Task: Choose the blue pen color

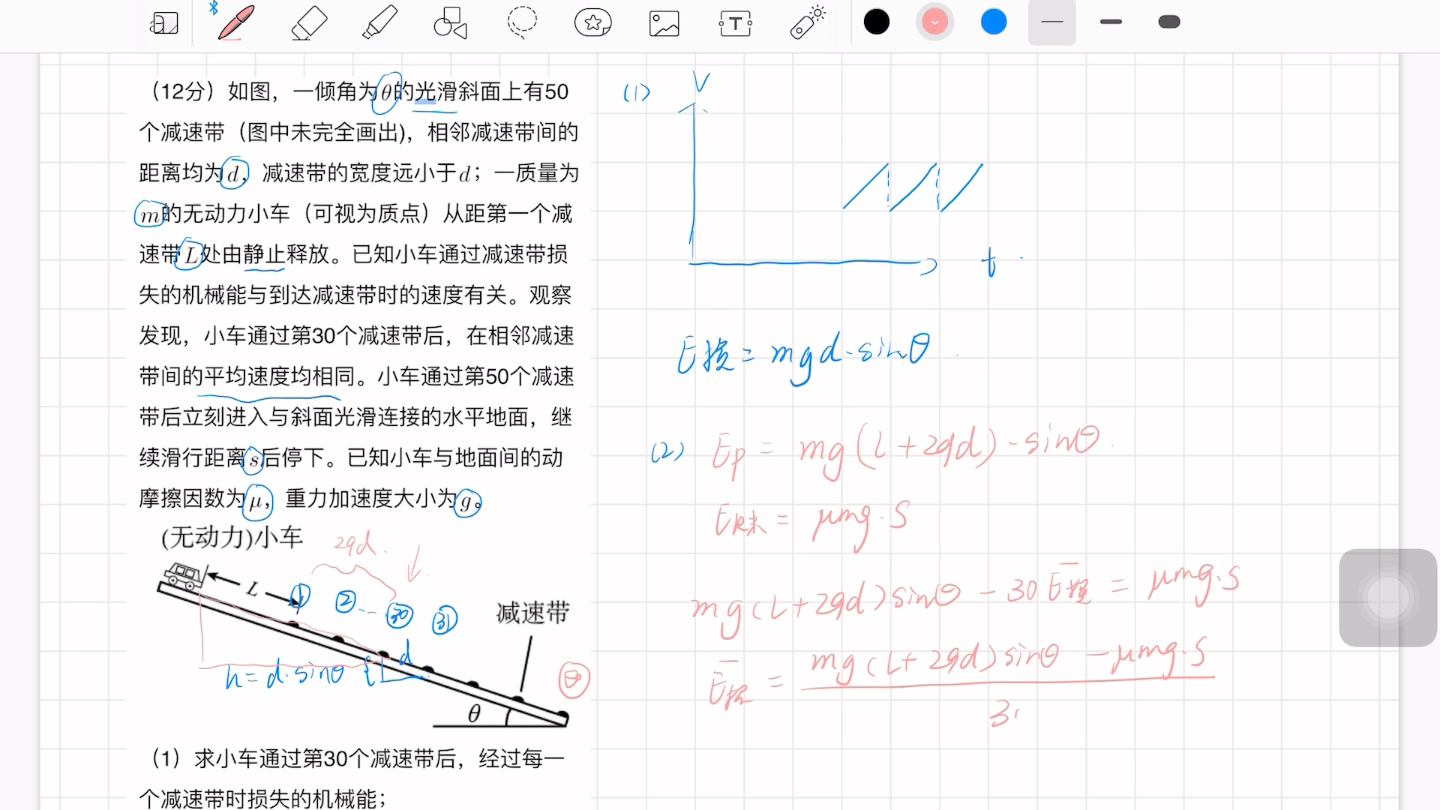Action: (x=994, y=21)
